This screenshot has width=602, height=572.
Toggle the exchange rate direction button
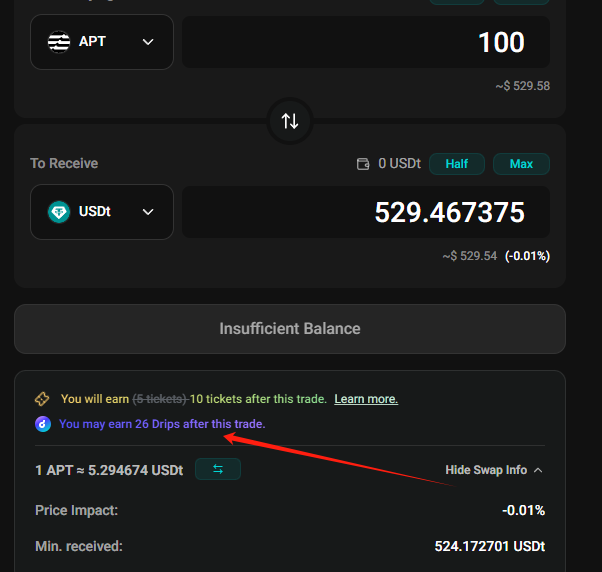point(218,469)
